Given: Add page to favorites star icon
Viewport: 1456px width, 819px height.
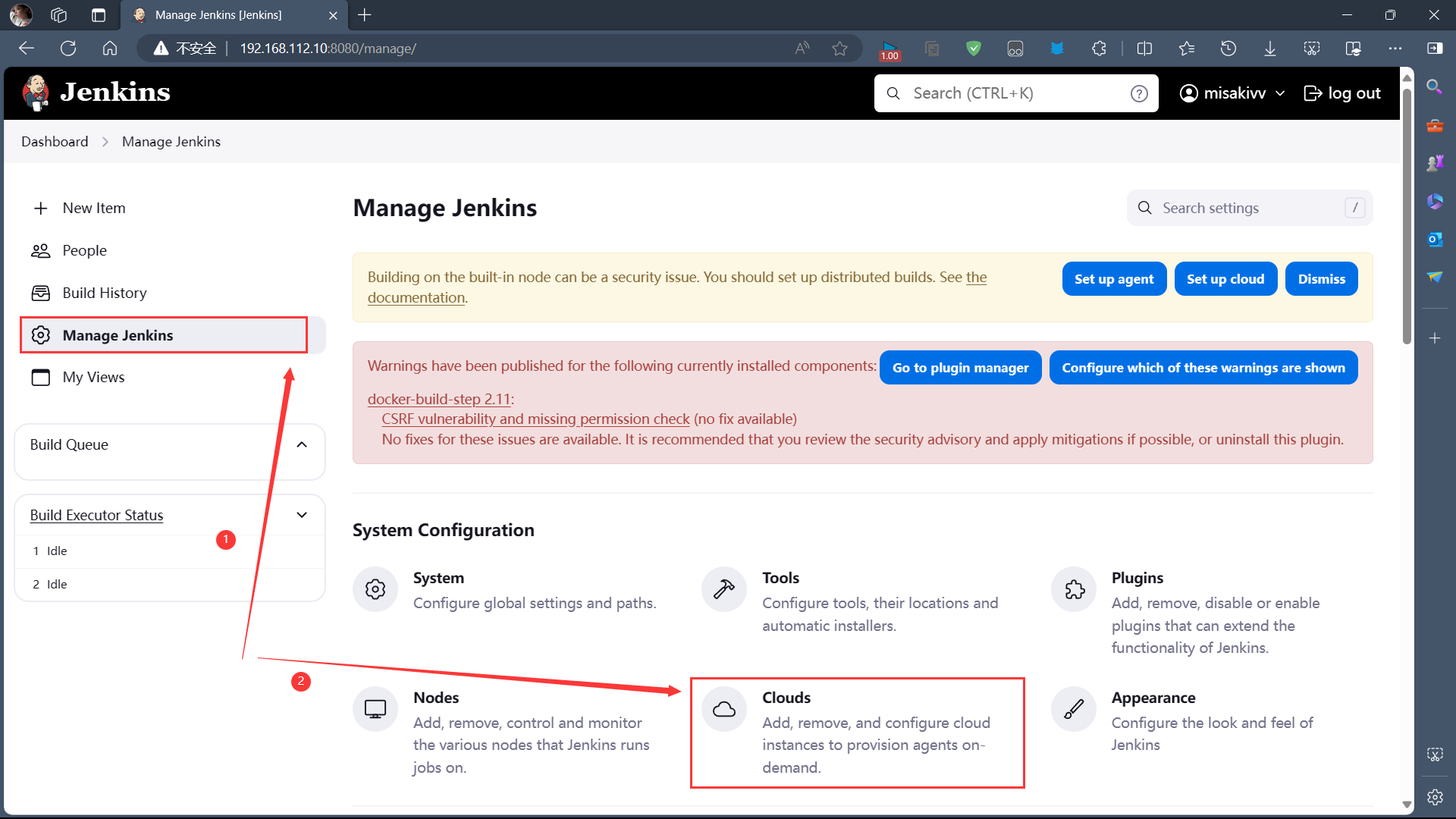Looking at the screenshot, I should tap(839, 49).
